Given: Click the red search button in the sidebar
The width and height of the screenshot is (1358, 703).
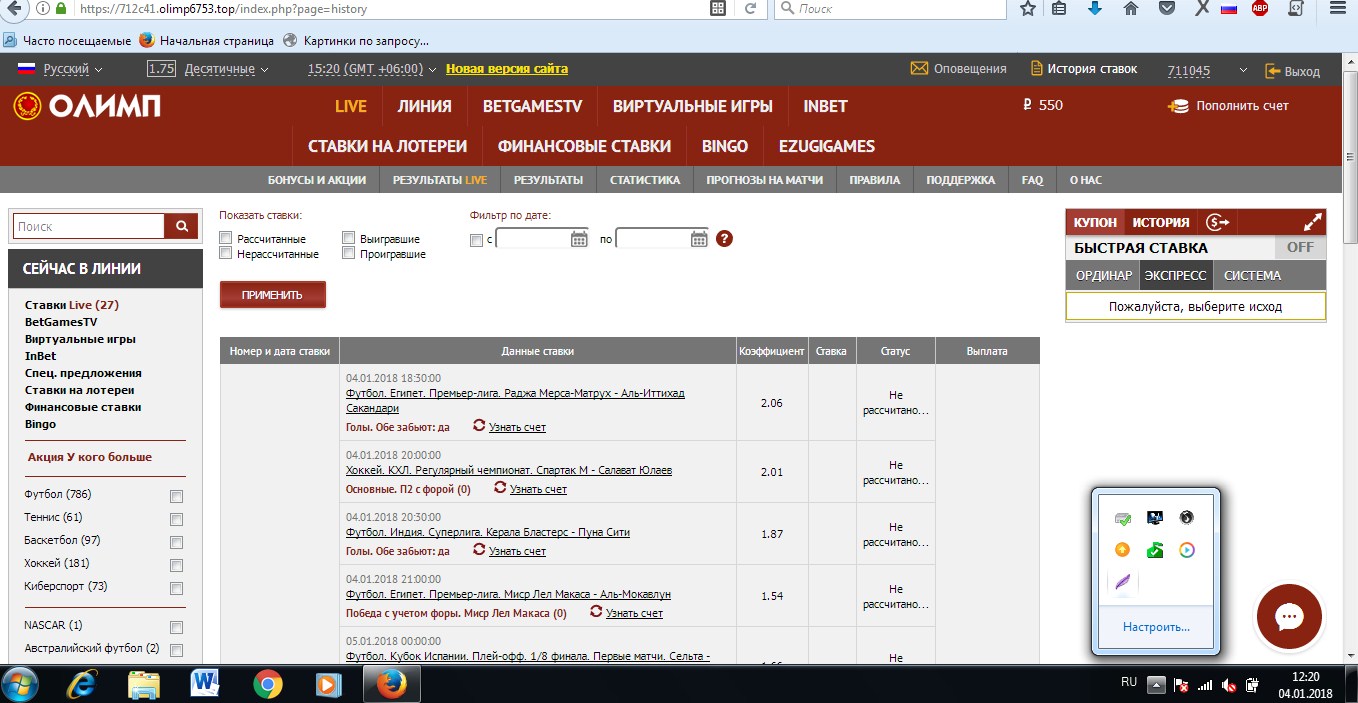Looking at the screenshot, I should tap(181, 226).
